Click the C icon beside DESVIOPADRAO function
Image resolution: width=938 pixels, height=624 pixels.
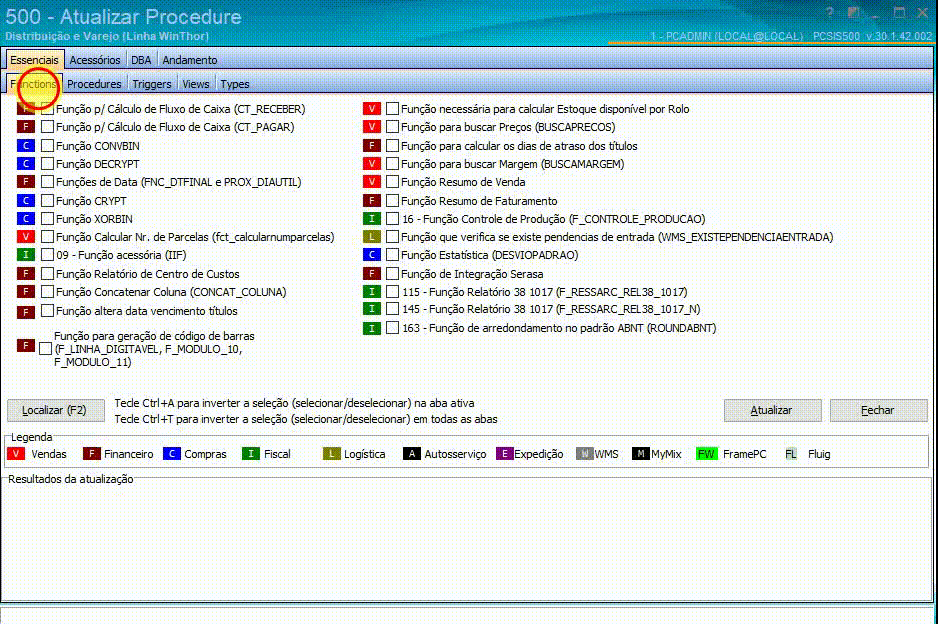(371, 255)
